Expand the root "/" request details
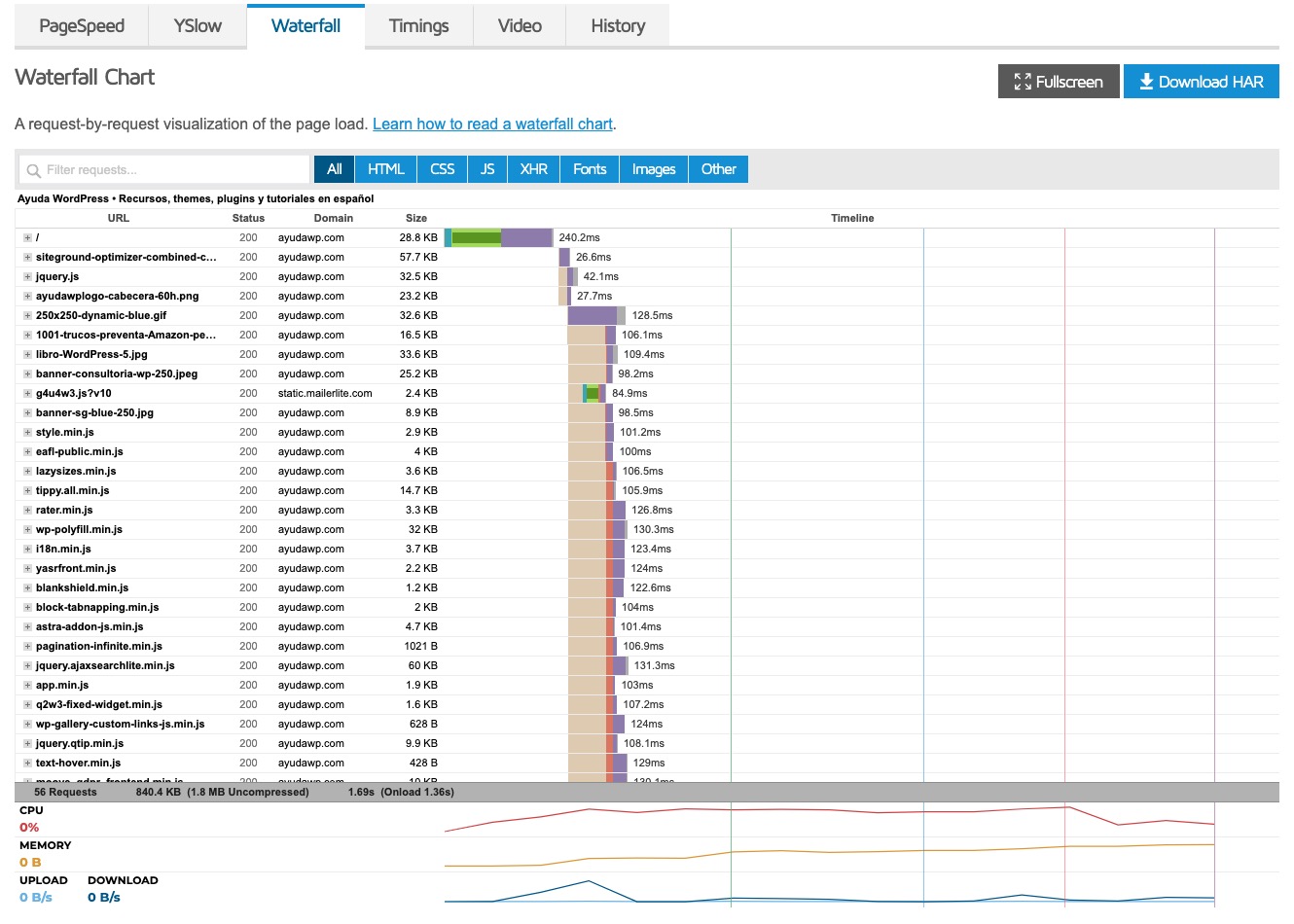Viewport: 1294px width, 924px height. pyautogui.click(x=28, y=238)
